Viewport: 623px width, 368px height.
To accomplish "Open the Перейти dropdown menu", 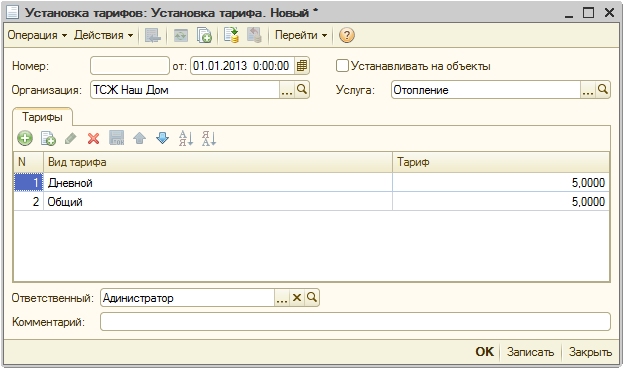I will pyautogui.click(x=301, y=35).
